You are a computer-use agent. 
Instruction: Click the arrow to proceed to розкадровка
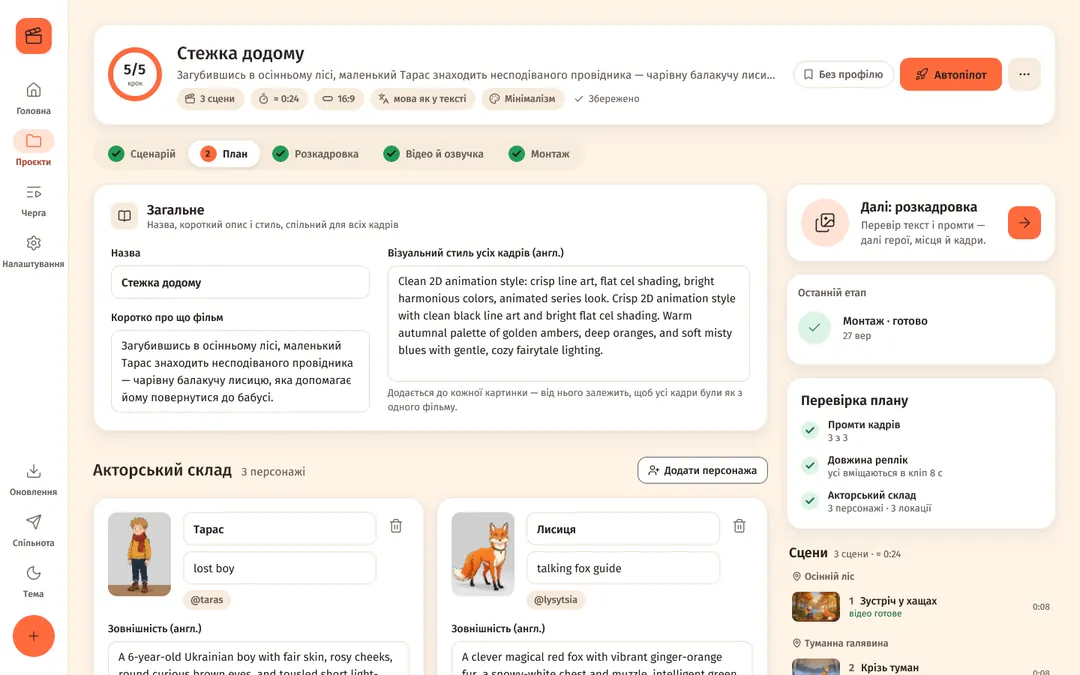pyautogui.click(x=1024, y=222)
